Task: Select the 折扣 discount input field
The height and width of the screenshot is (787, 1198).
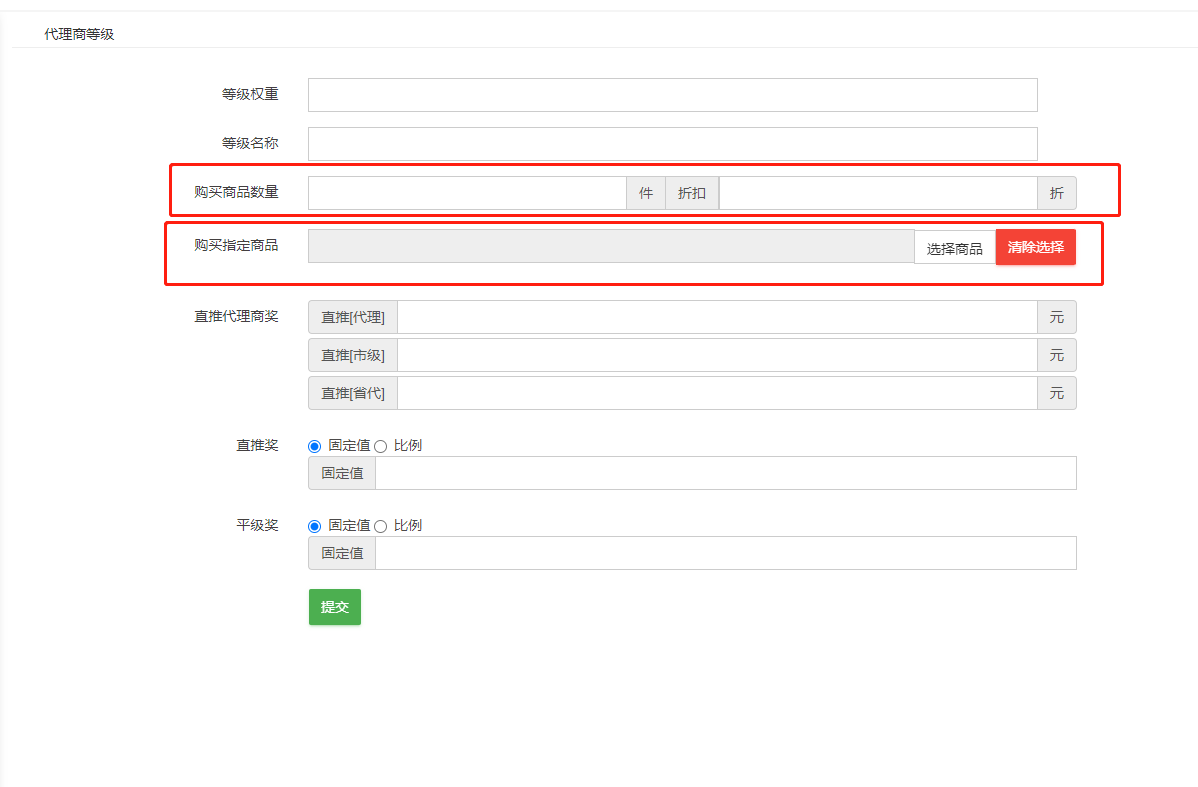Action: click(877, 193)
